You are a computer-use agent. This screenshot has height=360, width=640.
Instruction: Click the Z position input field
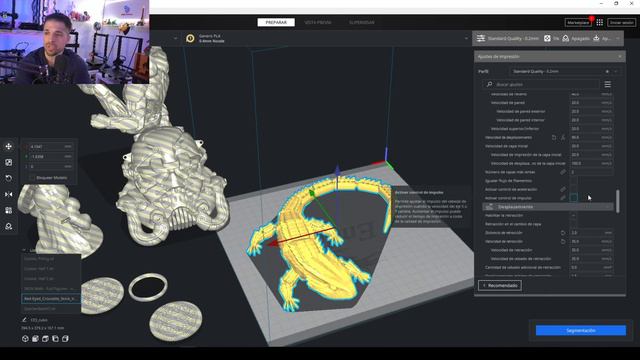point(51,167)
